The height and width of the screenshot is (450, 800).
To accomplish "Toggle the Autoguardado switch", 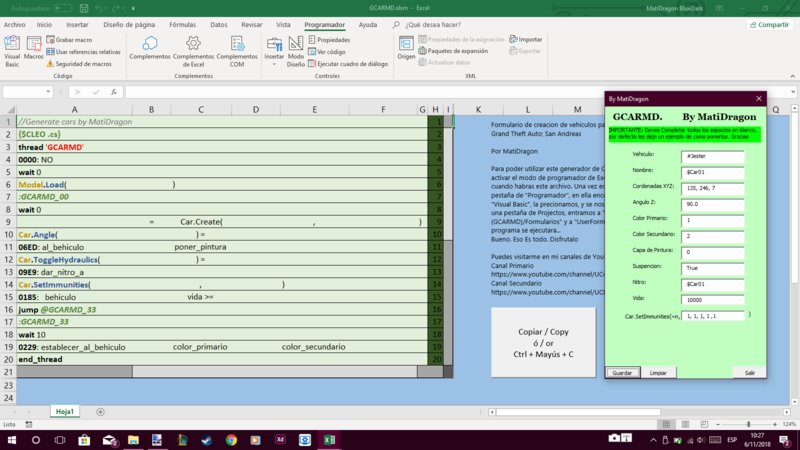I will 64,7.
